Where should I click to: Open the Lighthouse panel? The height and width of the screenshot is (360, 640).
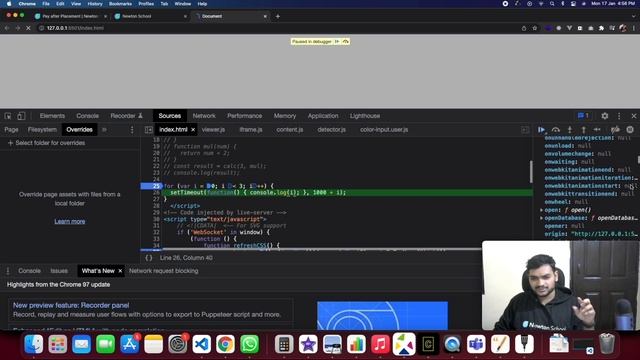(x=365, y=116)
